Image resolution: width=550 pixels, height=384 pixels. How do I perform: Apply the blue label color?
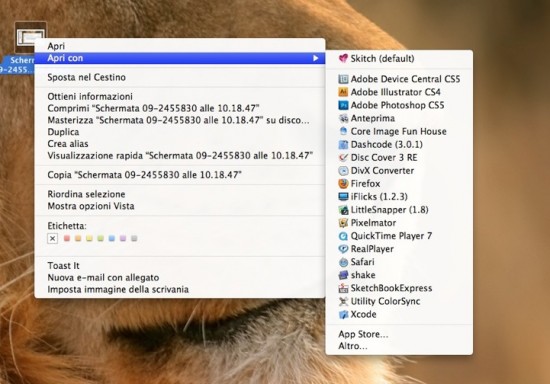112,238
